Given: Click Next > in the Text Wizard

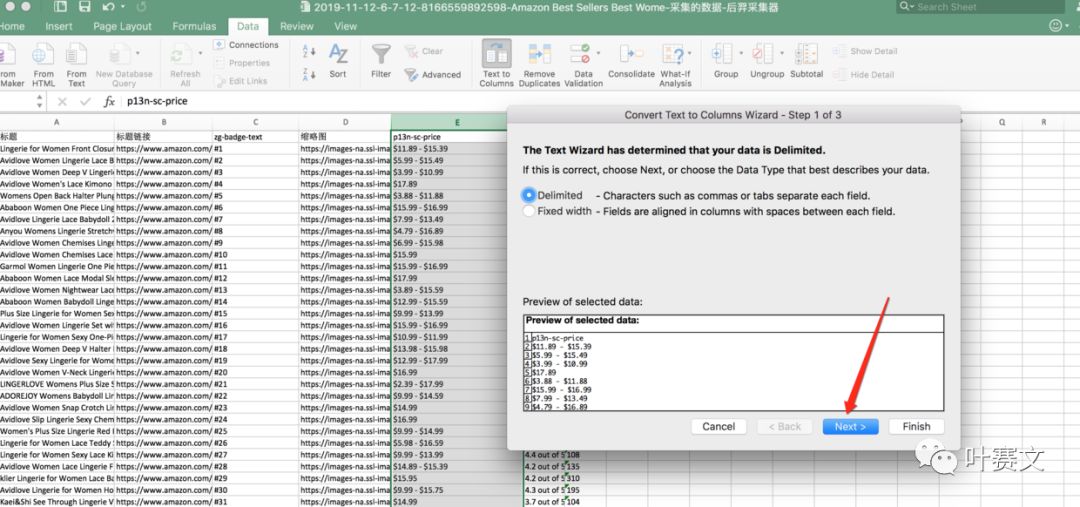Looking at the screenshot, I should coord(850,426).
